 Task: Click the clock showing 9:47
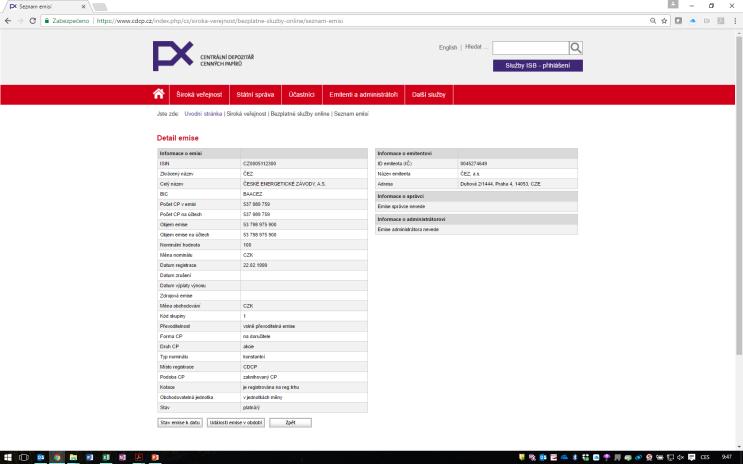coord(726,457)
